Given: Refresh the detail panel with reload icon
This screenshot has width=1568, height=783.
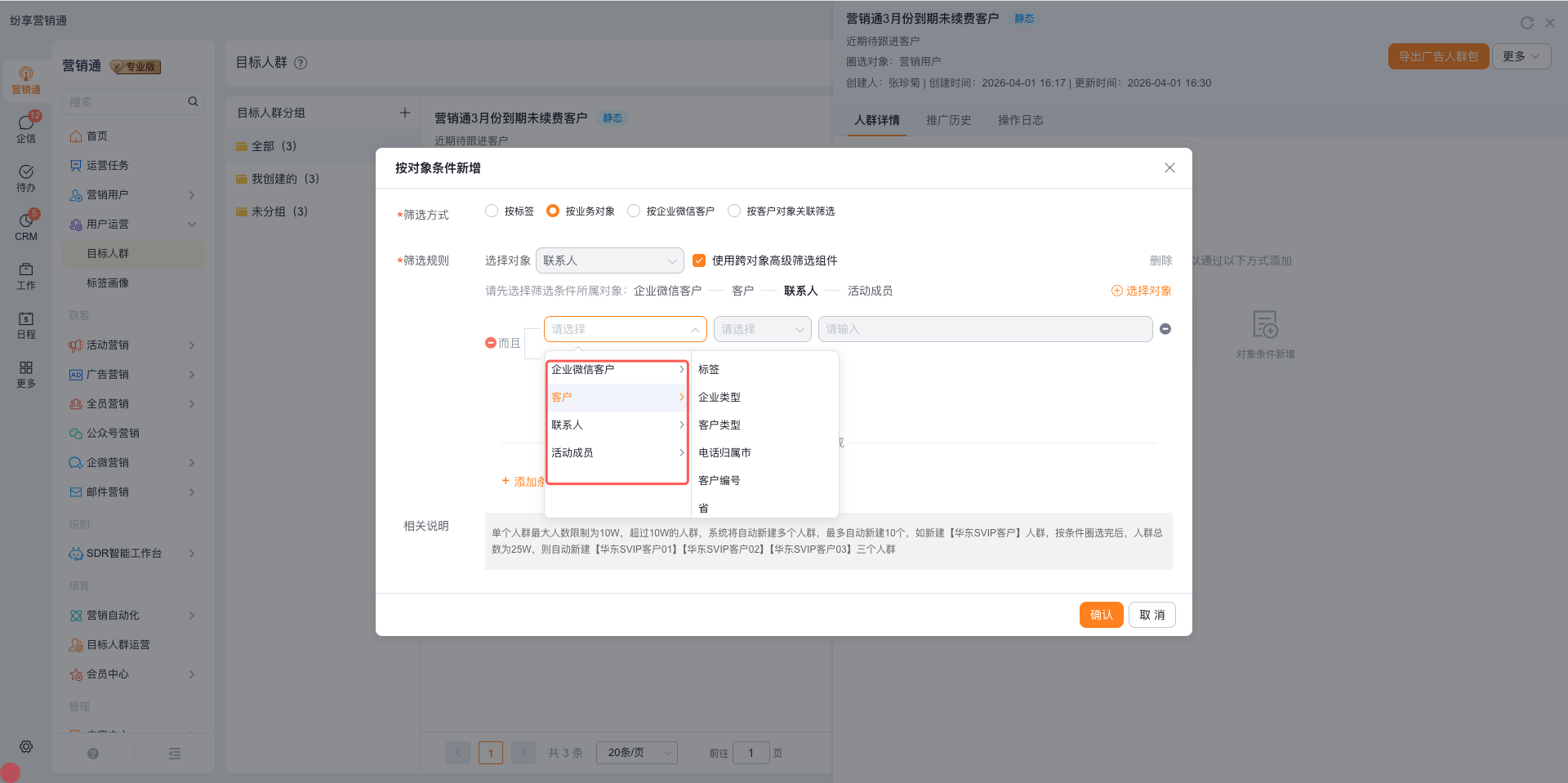Looking at the screenshot, I should [1527, 23].
